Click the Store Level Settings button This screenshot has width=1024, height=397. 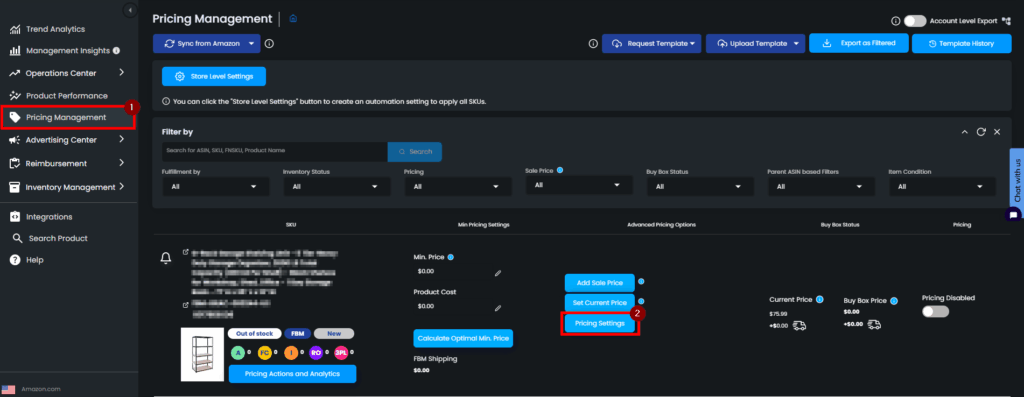214,76
